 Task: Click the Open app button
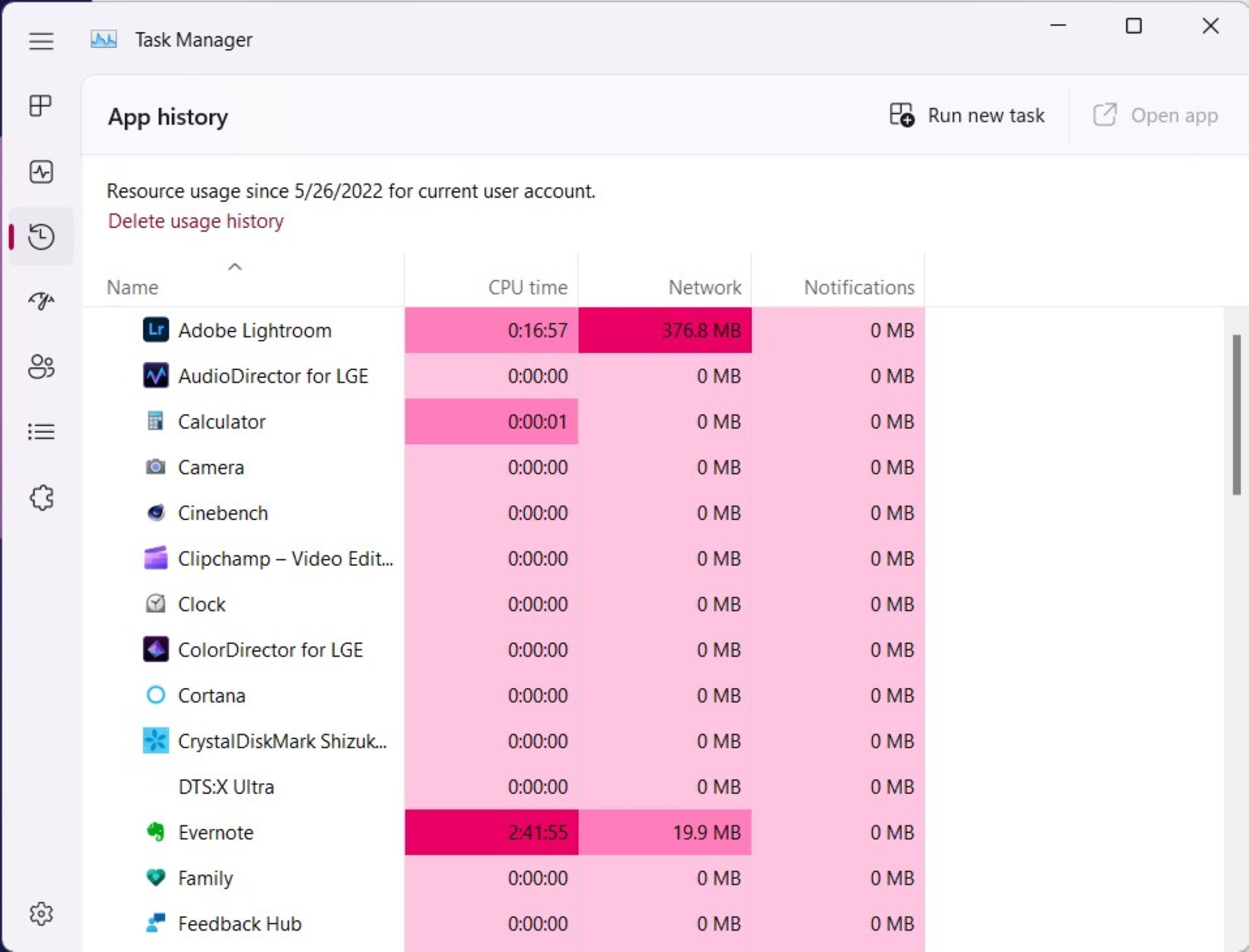click(x=1156, y=115)
